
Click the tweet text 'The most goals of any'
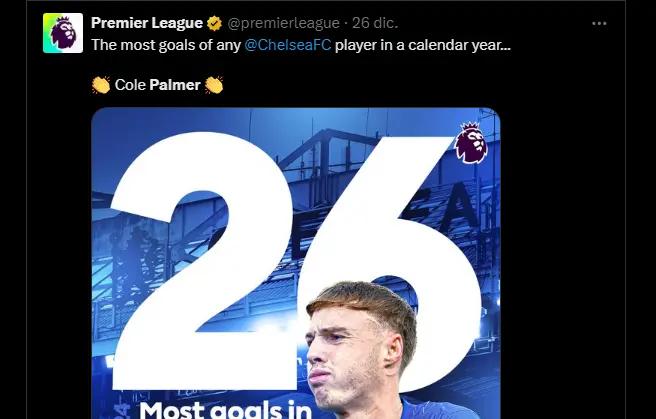[x=165, y=45]
